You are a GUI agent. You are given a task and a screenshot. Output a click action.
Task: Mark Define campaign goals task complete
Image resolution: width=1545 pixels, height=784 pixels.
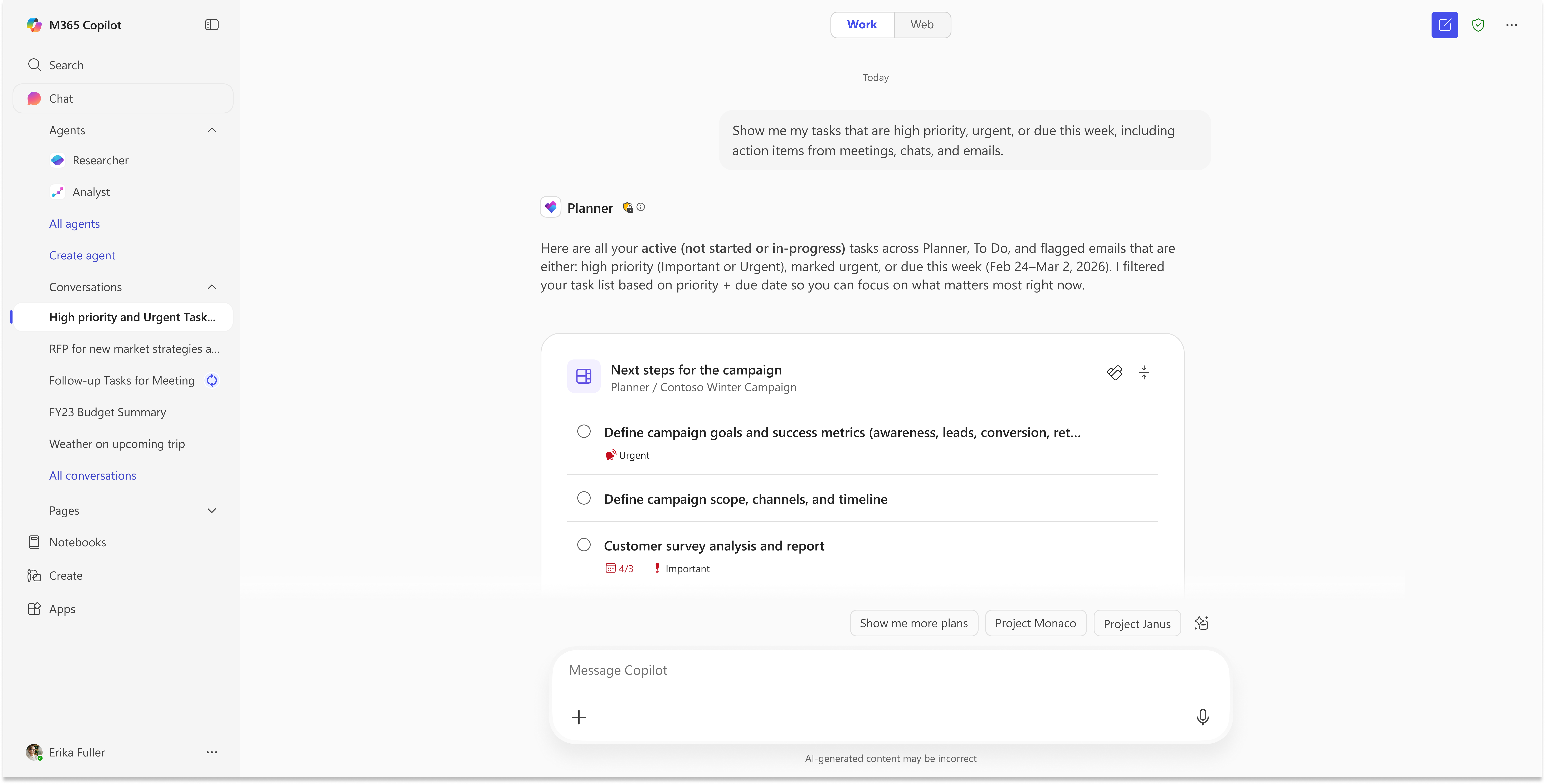tap(584, 431)
